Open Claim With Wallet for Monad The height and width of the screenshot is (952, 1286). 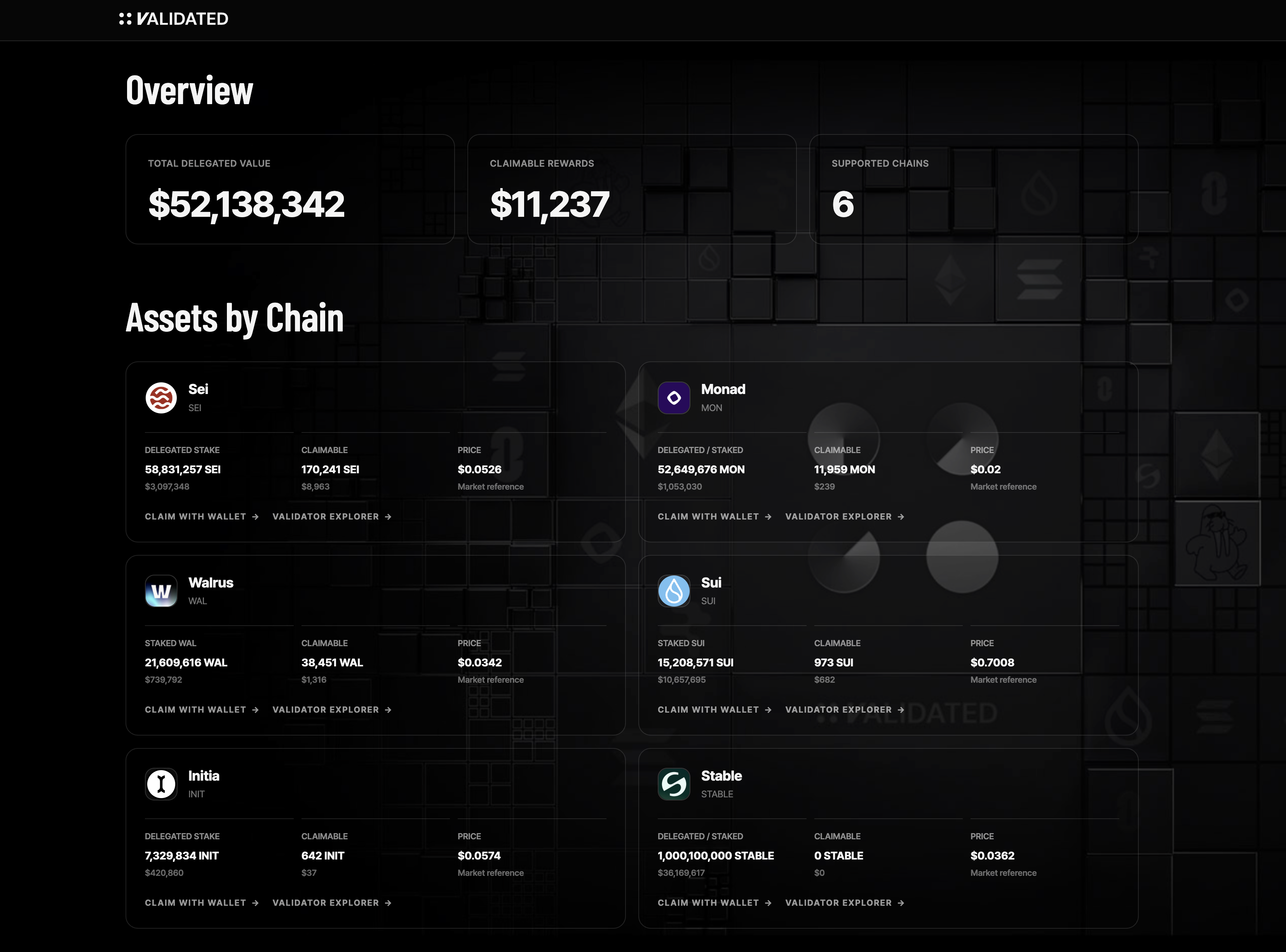714,516
